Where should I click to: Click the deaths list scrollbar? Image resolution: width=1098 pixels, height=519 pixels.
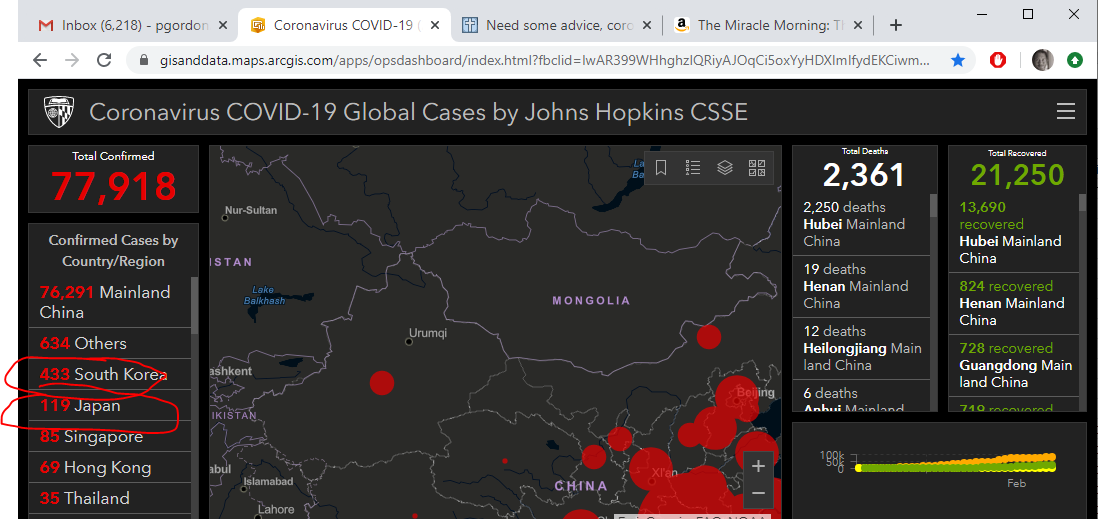[933, 206]
